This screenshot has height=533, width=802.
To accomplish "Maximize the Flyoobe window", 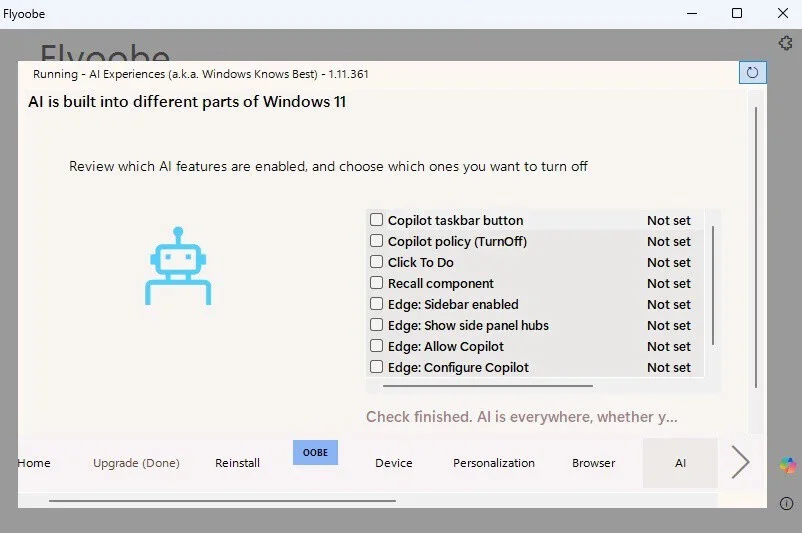I will pos(737,13).
